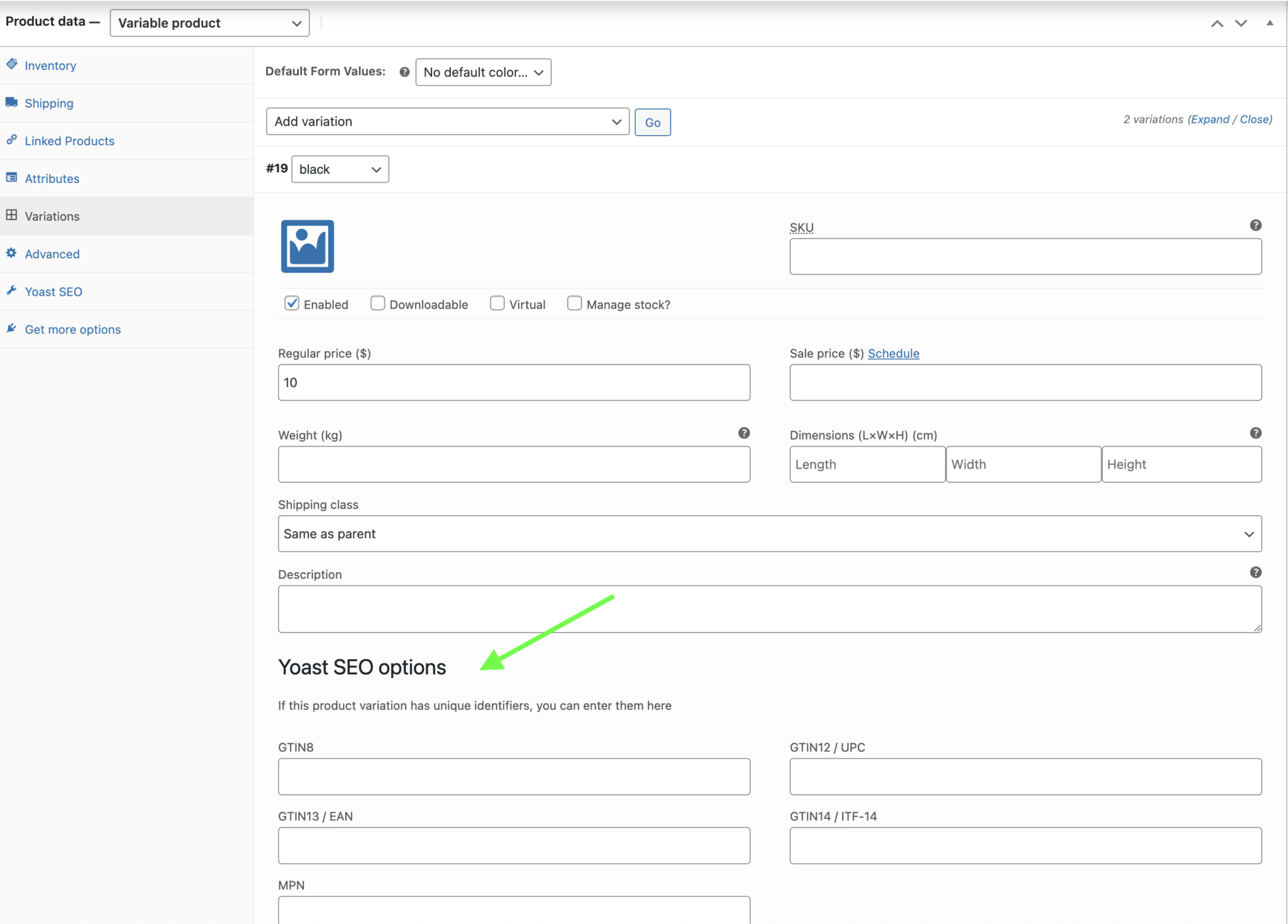The height and width of the screenshot is (924, 1288).
Task: Check the Manage stock checkbox
Action: (x=574, y=303)
